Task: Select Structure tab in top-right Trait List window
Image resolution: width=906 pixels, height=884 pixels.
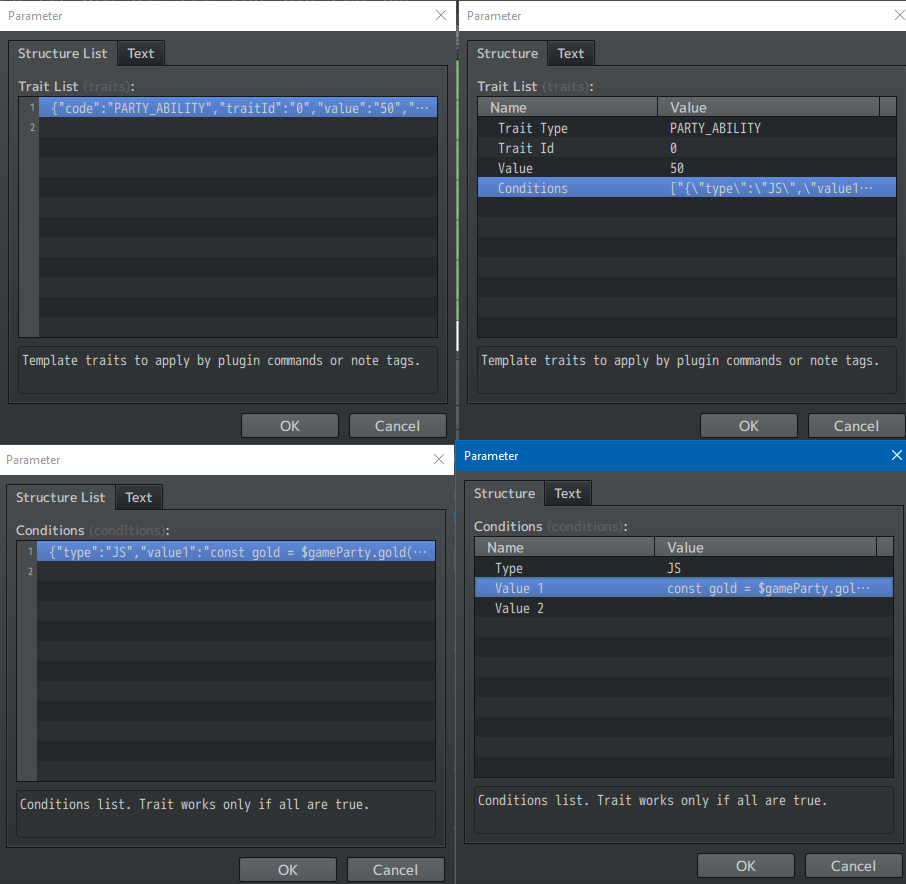Action: pos(507,54)
